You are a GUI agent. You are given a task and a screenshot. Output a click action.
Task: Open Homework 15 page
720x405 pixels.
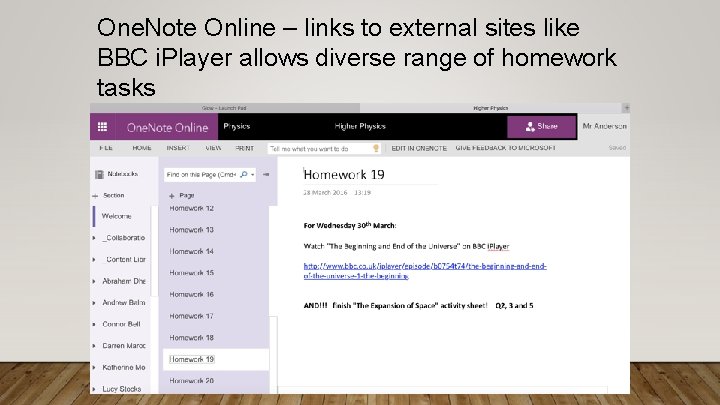tap(191, 273)
